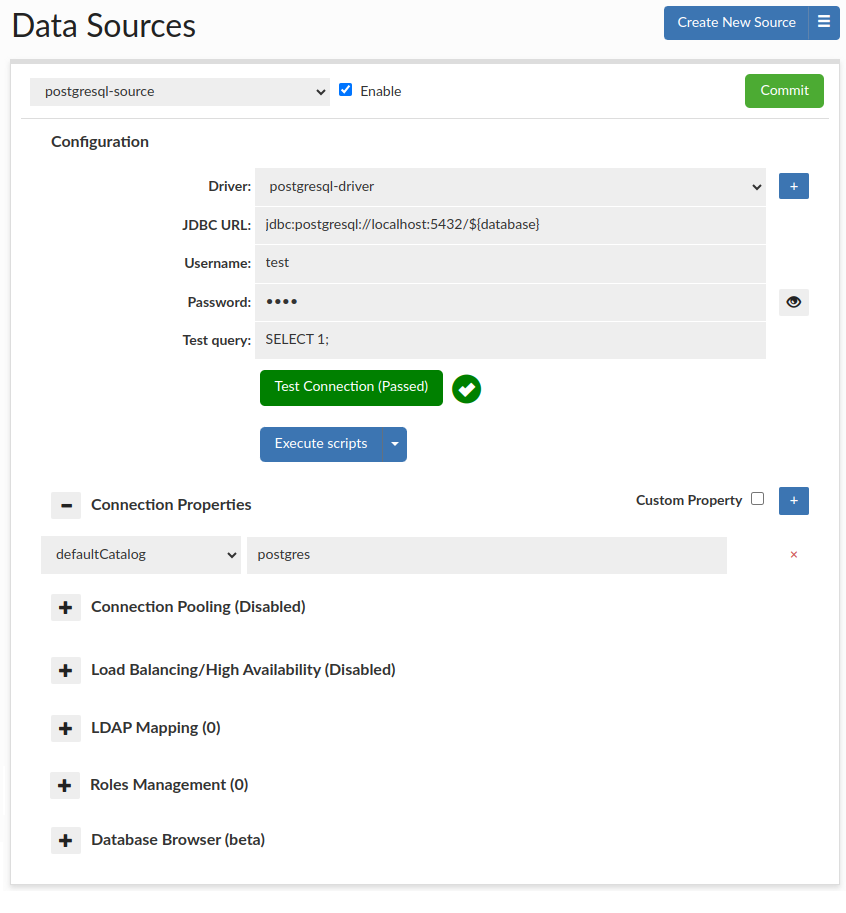Click the Commit button

[x=784, y=91]
